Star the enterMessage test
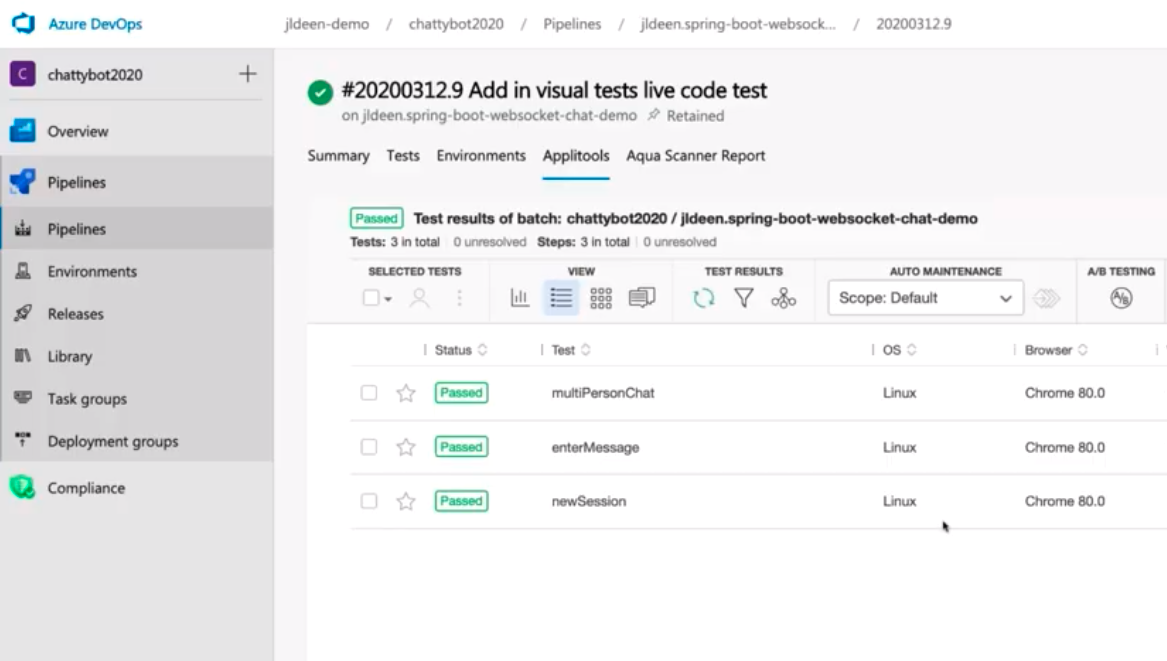The width and height of the screenshot is (1167, 661). click(x=405, y=447)
